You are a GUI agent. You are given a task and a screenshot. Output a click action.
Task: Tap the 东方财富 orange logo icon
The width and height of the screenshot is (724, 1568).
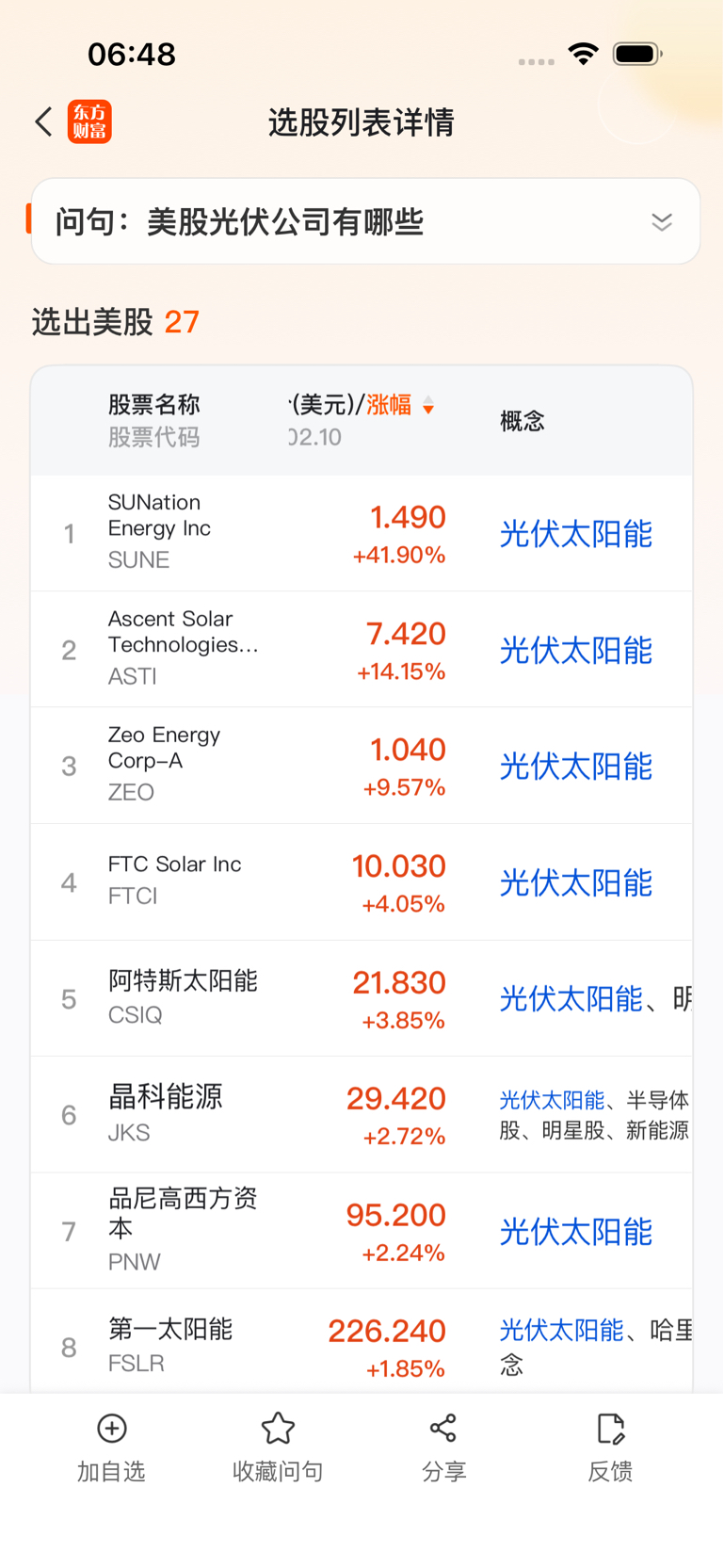pos(89,121)
